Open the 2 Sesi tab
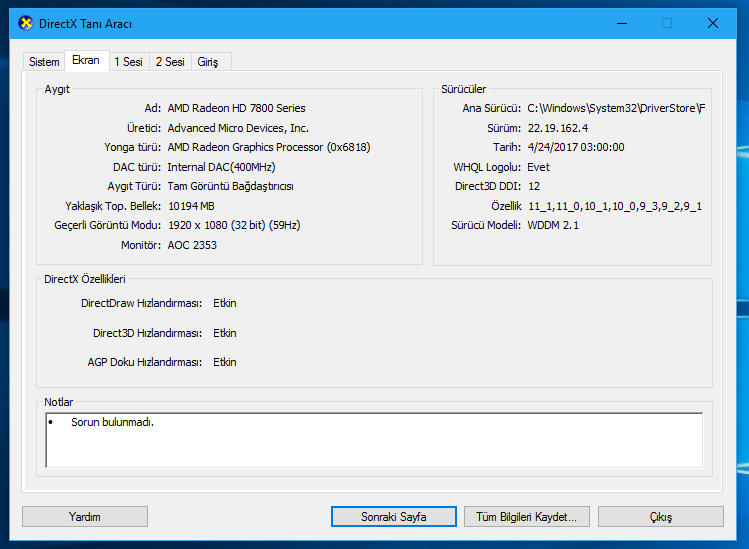The width and height of the screenshot is (749, 549). point(170,62)
